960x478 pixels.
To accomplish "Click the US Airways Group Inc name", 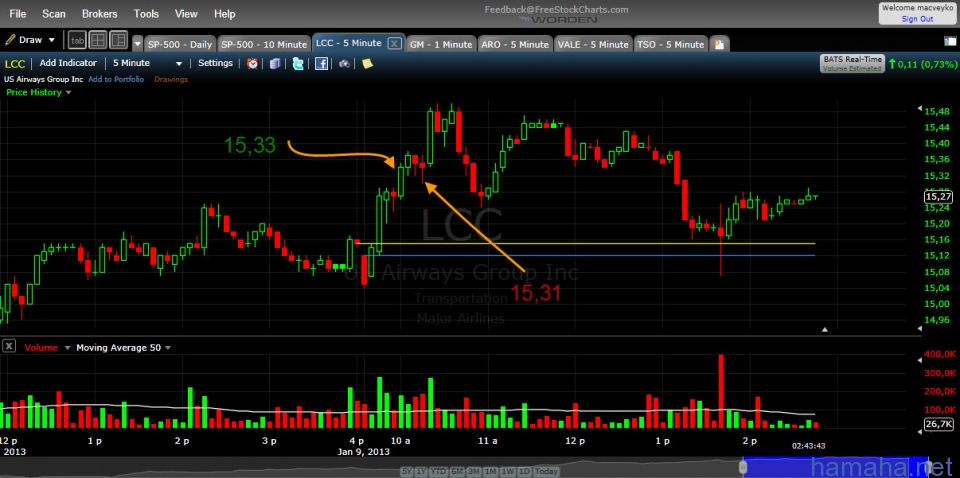I will [43, 79].
